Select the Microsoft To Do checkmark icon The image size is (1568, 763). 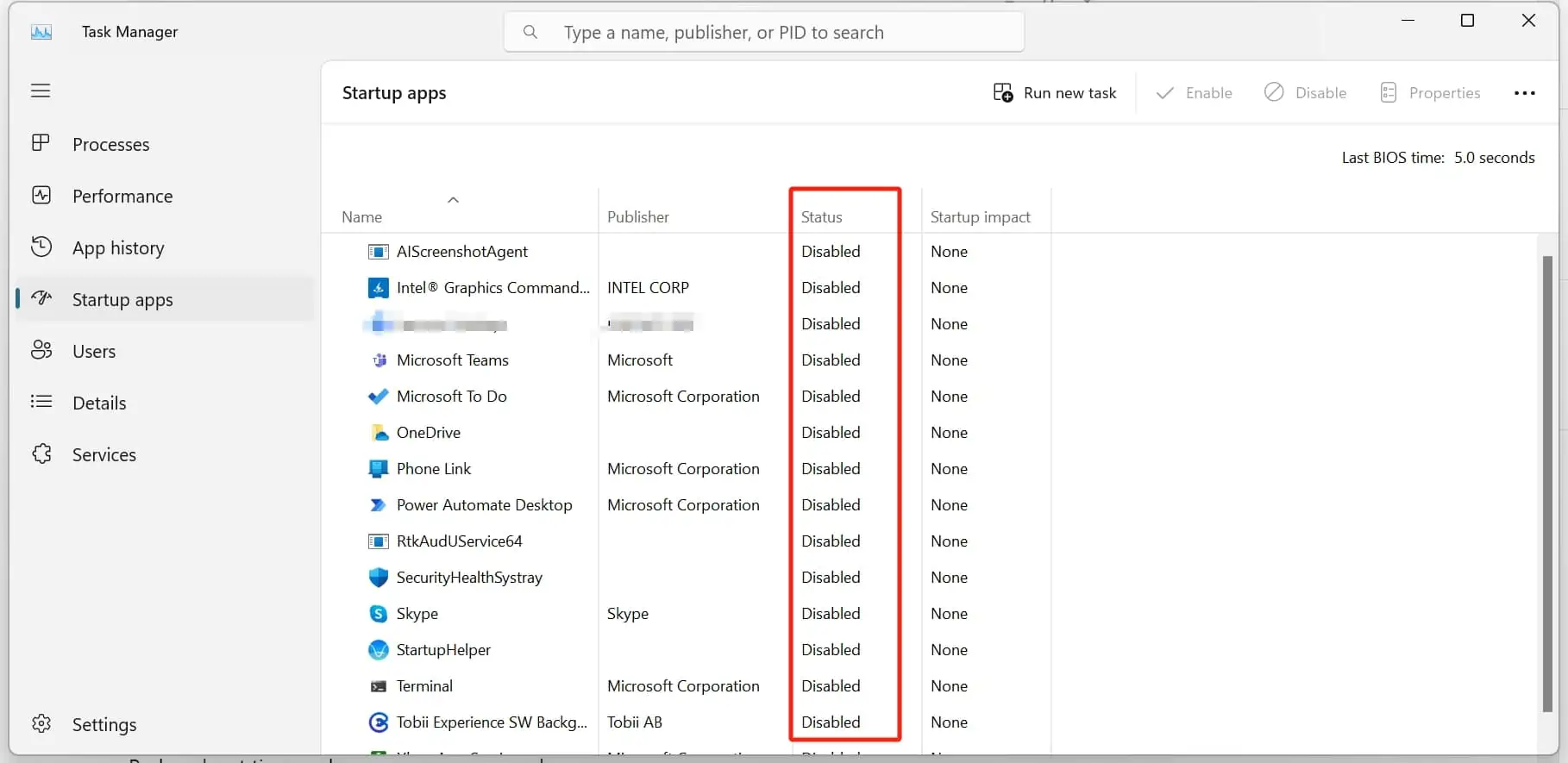[378, 397]
